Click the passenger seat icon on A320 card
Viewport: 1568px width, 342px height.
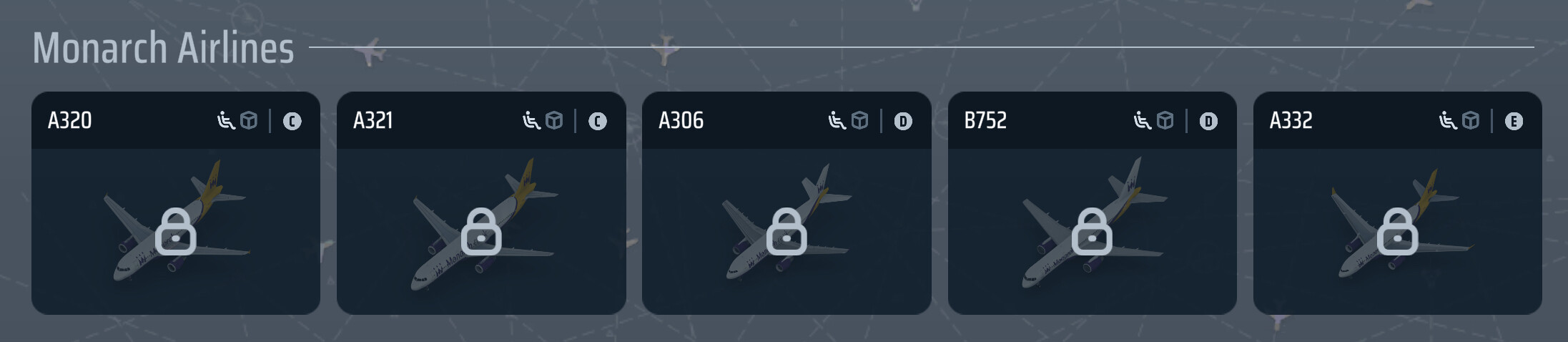pyautogui.click(x=226, y=121)
